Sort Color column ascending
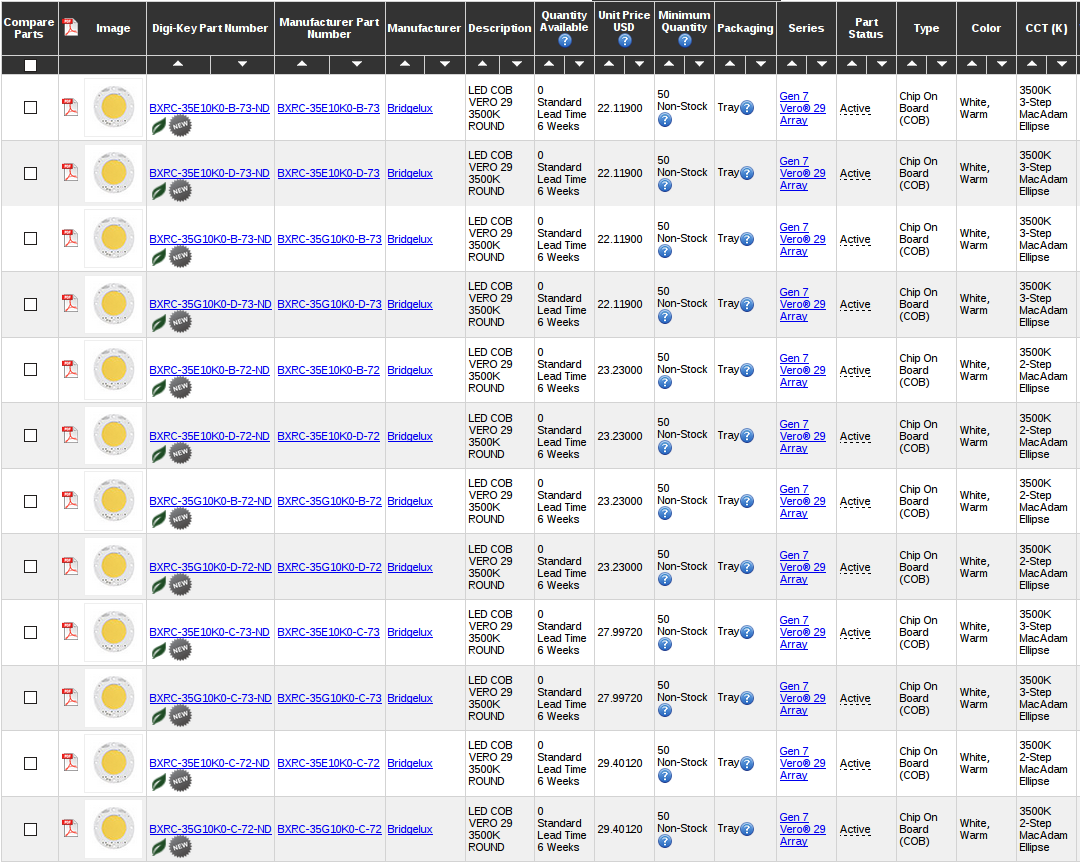The width and height of the screenshot is (1080, 864). pos(971,64)
